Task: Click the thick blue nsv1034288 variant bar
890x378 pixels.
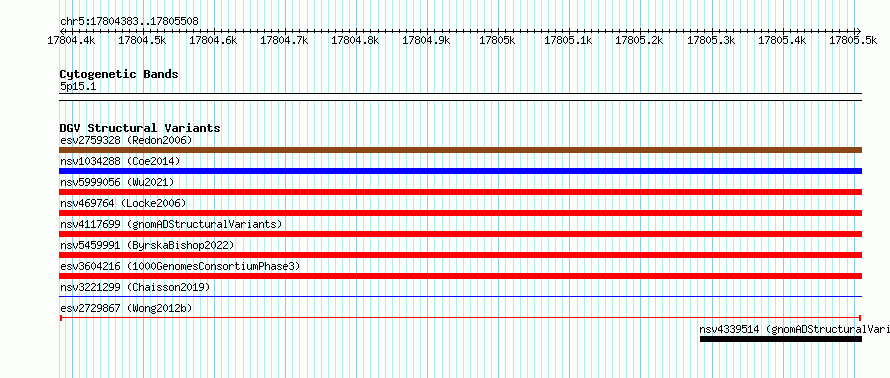Action: 460,171
